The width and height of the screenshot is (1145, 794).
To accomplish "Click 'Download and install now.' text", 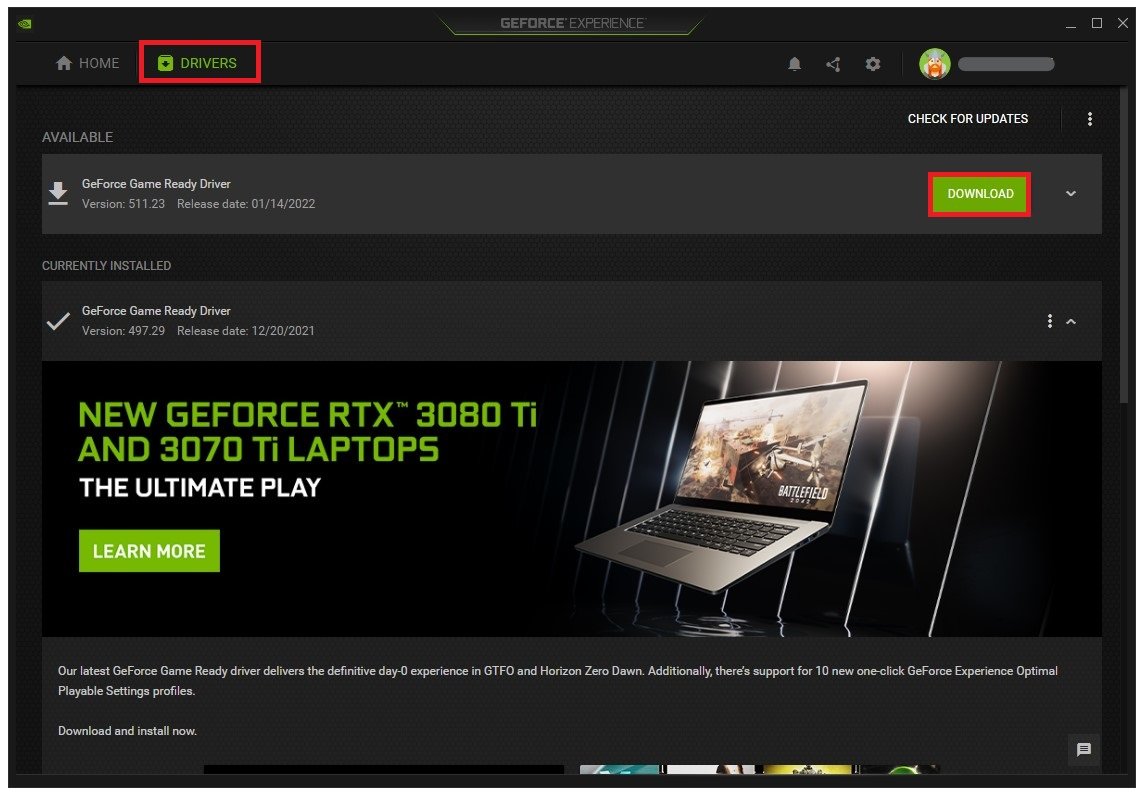I will coord(128,731).
